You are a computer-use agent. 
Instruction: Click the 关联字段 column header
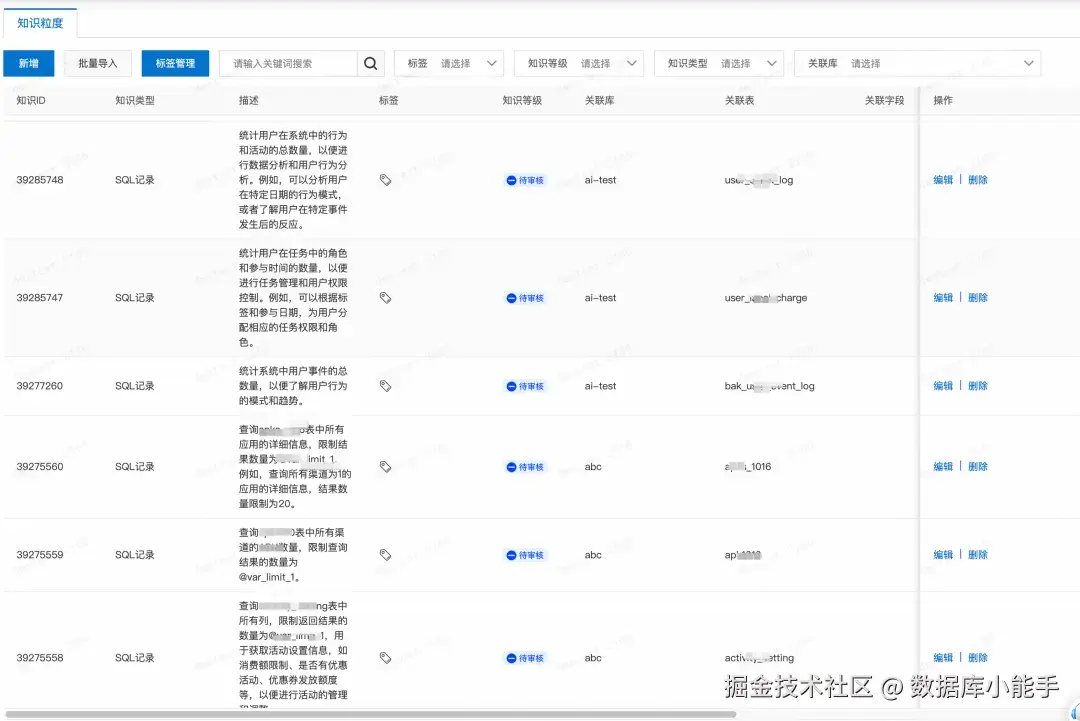coord(884,101)
